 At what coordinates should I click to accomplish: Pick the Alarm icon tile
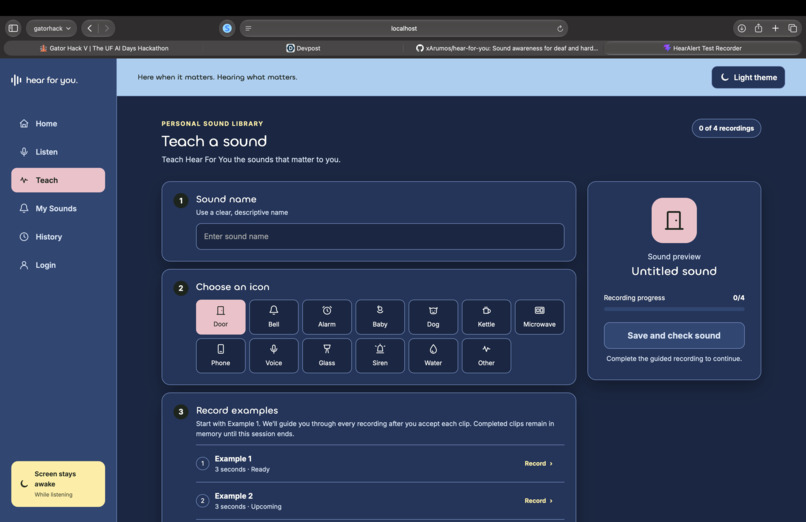click(x=327, y=317)
